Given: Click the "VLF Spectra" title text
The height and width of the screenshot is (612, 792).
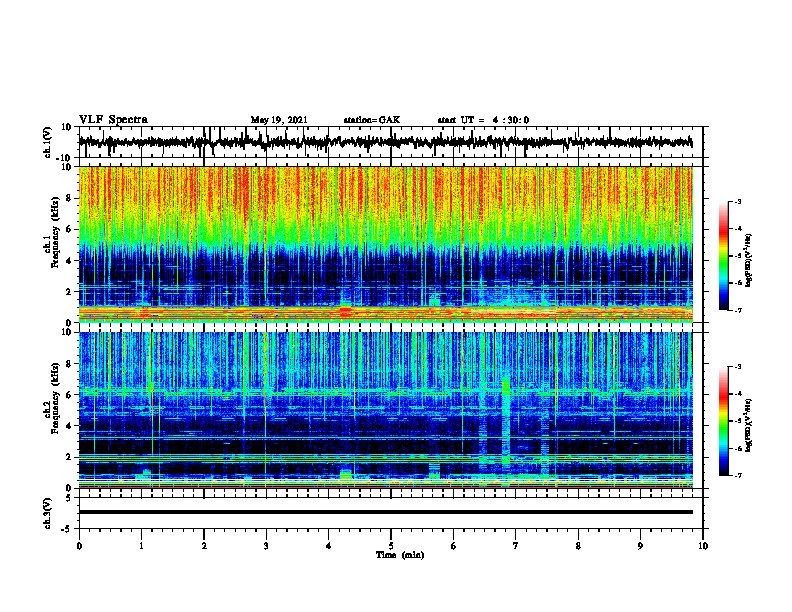Looking at the screenshot, I should click(113, 120).
